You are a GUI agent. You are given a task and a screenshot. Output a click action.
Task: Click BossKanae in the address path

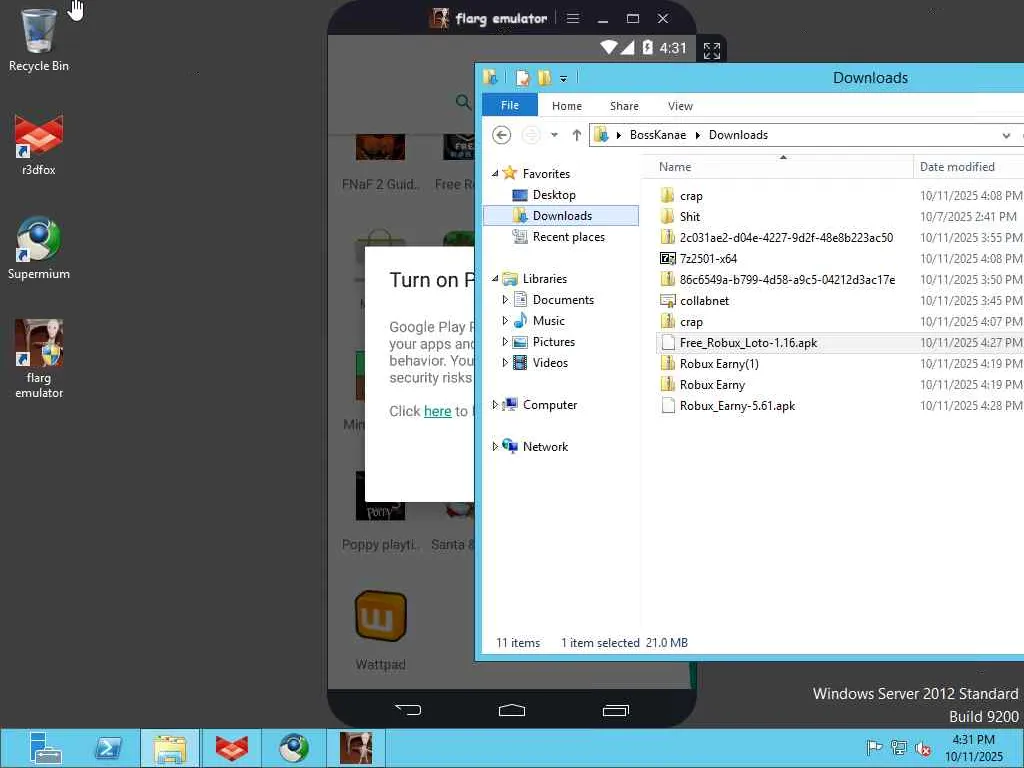(x=658, y=135)
